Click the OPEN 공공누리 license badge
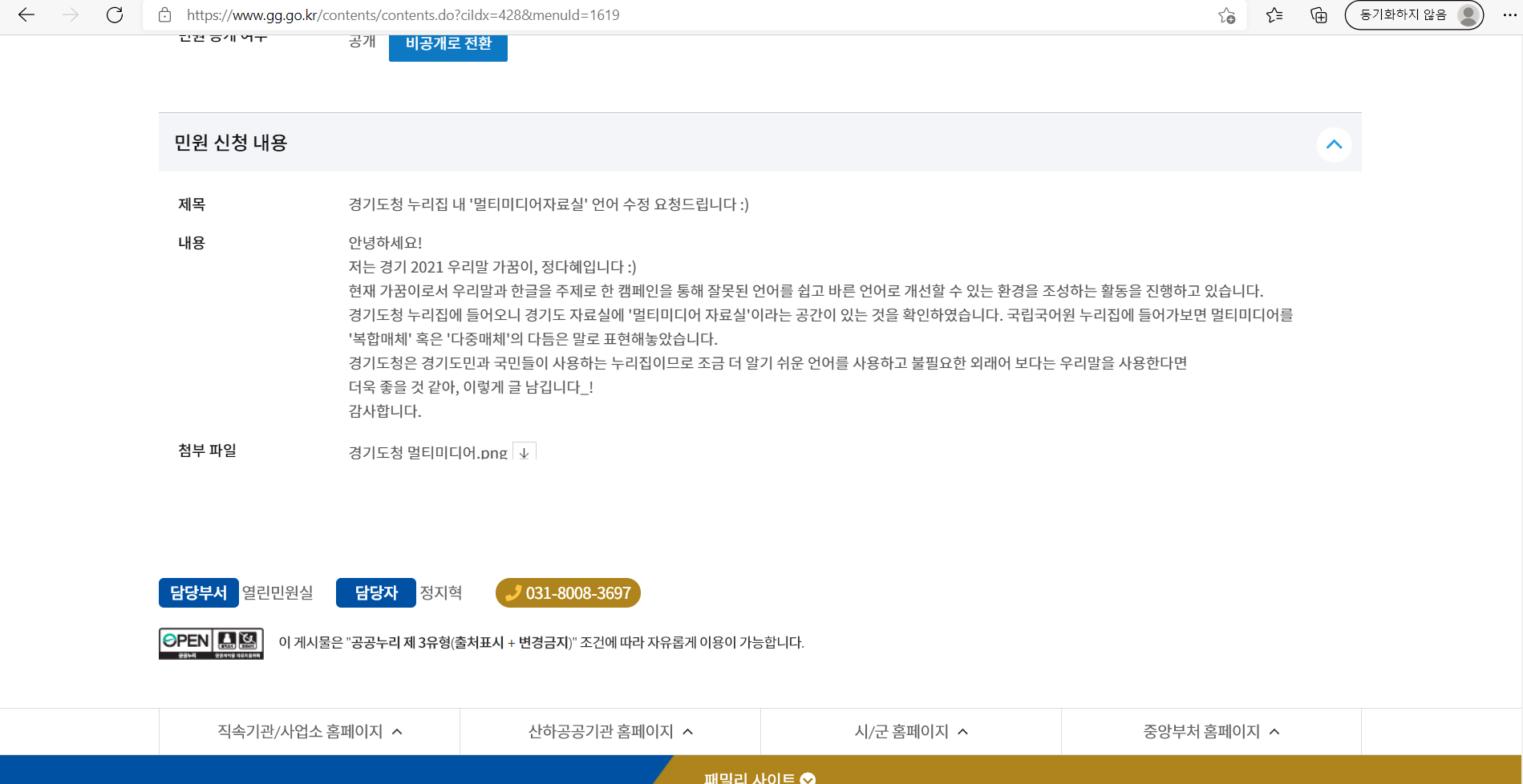This screenshot has height=784, width=1523. click(x=211, y=643)
